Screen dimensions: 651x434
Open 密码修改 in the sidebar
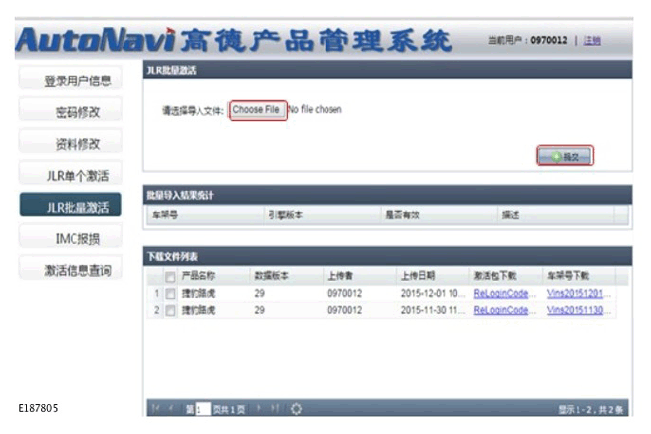(71, 110)
